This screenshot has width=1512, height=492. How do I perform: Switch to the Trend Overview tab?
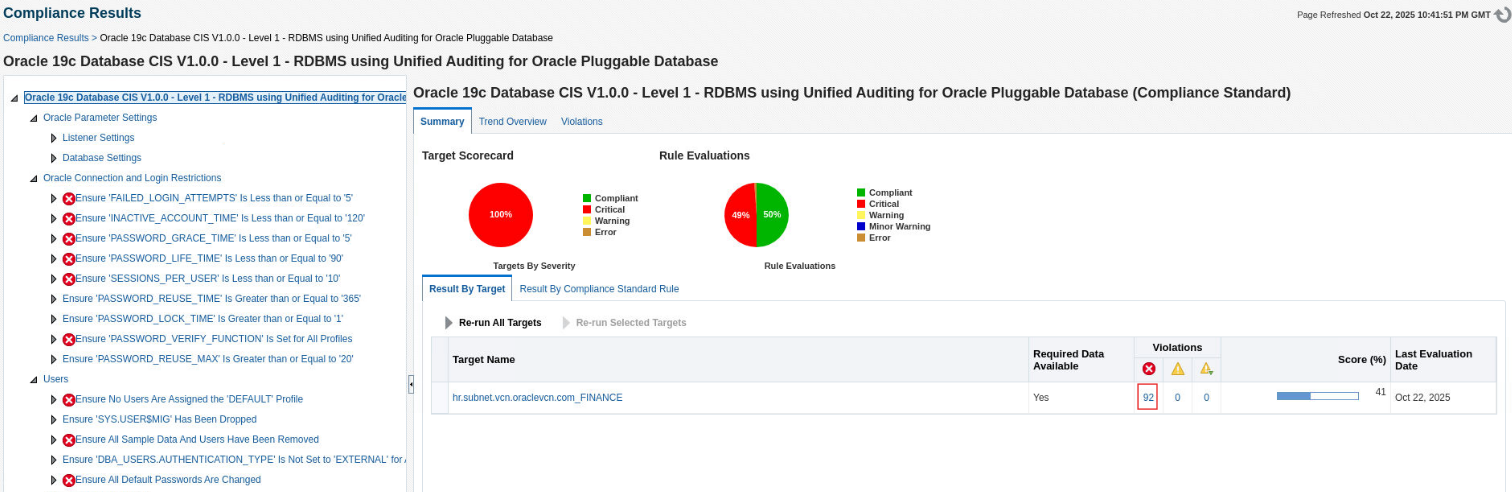[x=512, y=122]
